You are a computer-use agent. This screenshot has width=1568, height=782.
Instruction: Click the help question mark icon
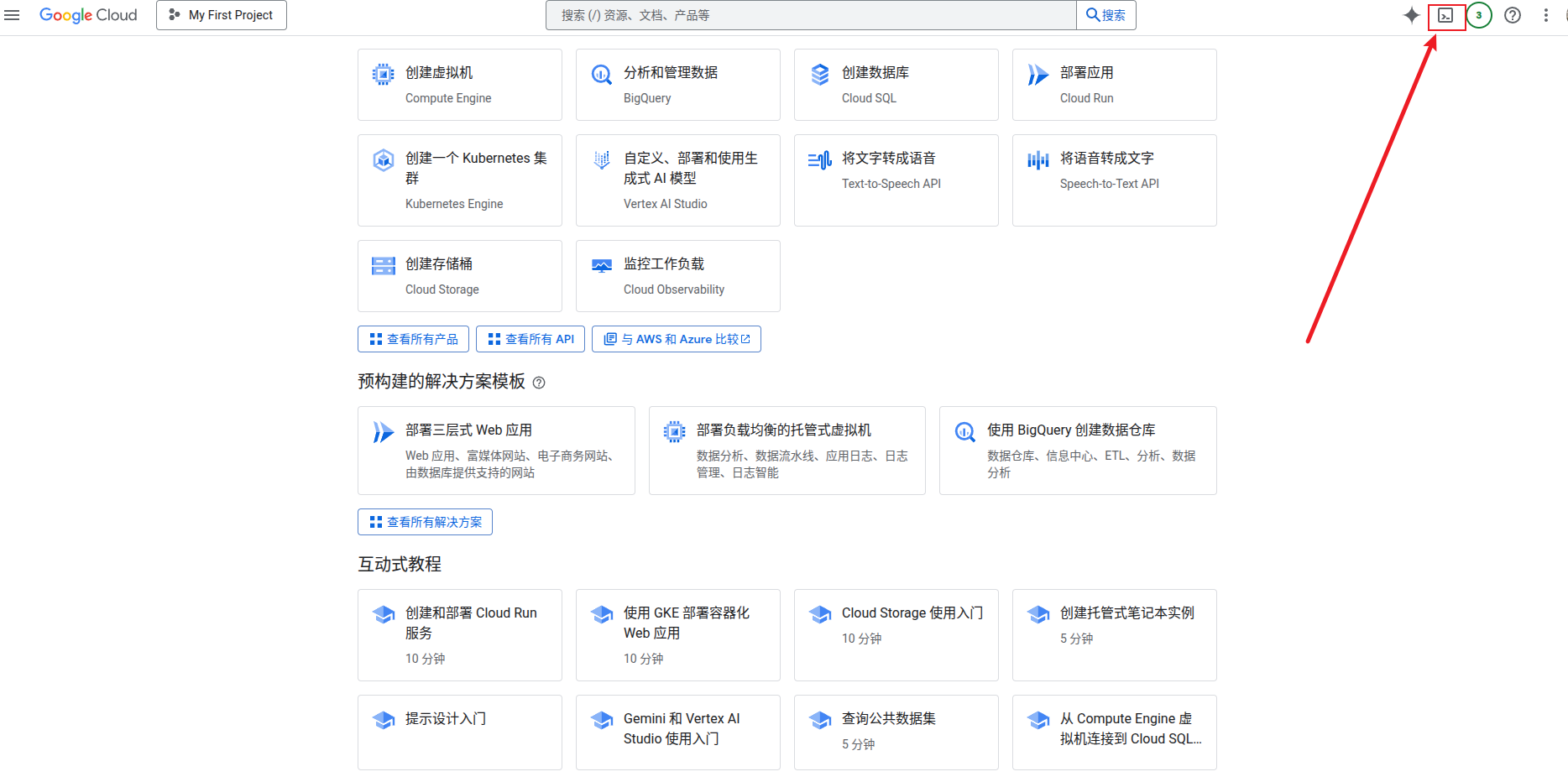(1513, 15)
